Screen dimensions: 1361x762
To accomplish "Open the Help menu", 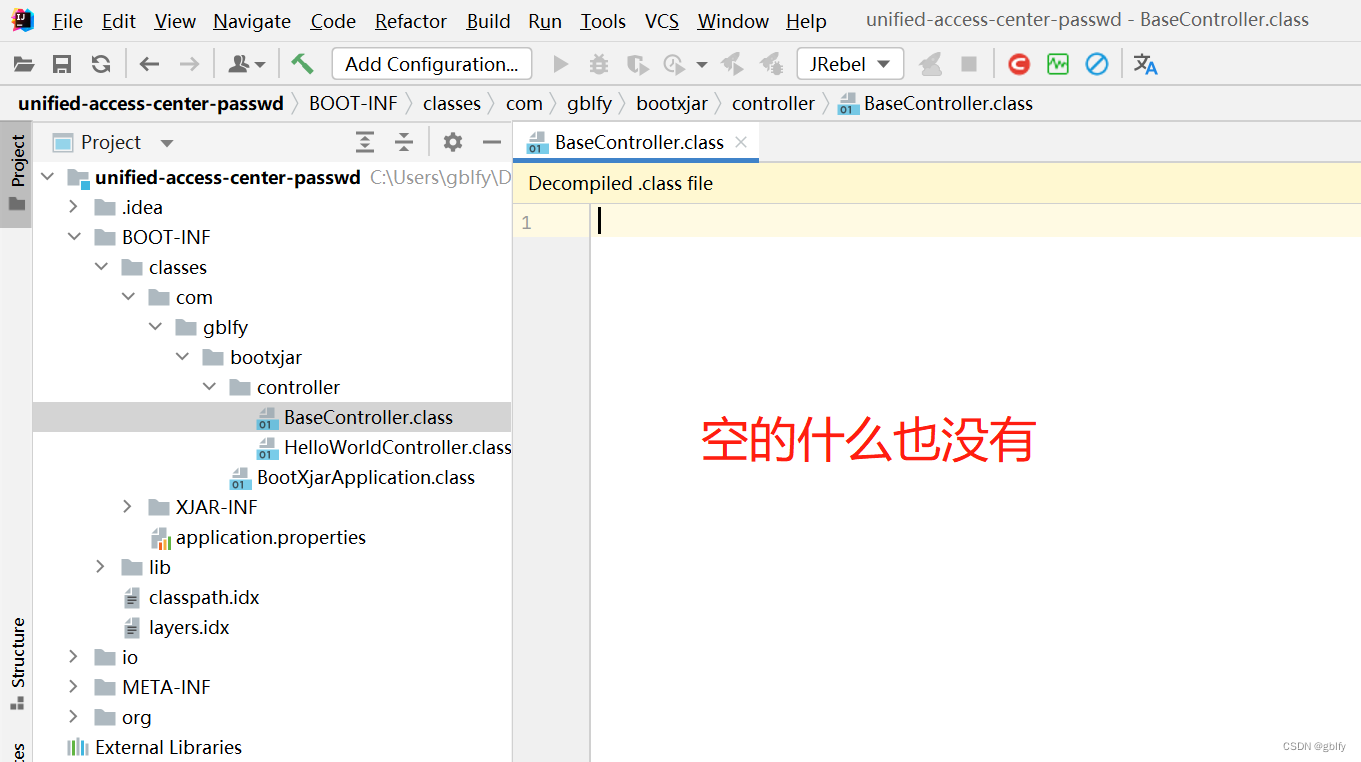I will pos(806,21).
